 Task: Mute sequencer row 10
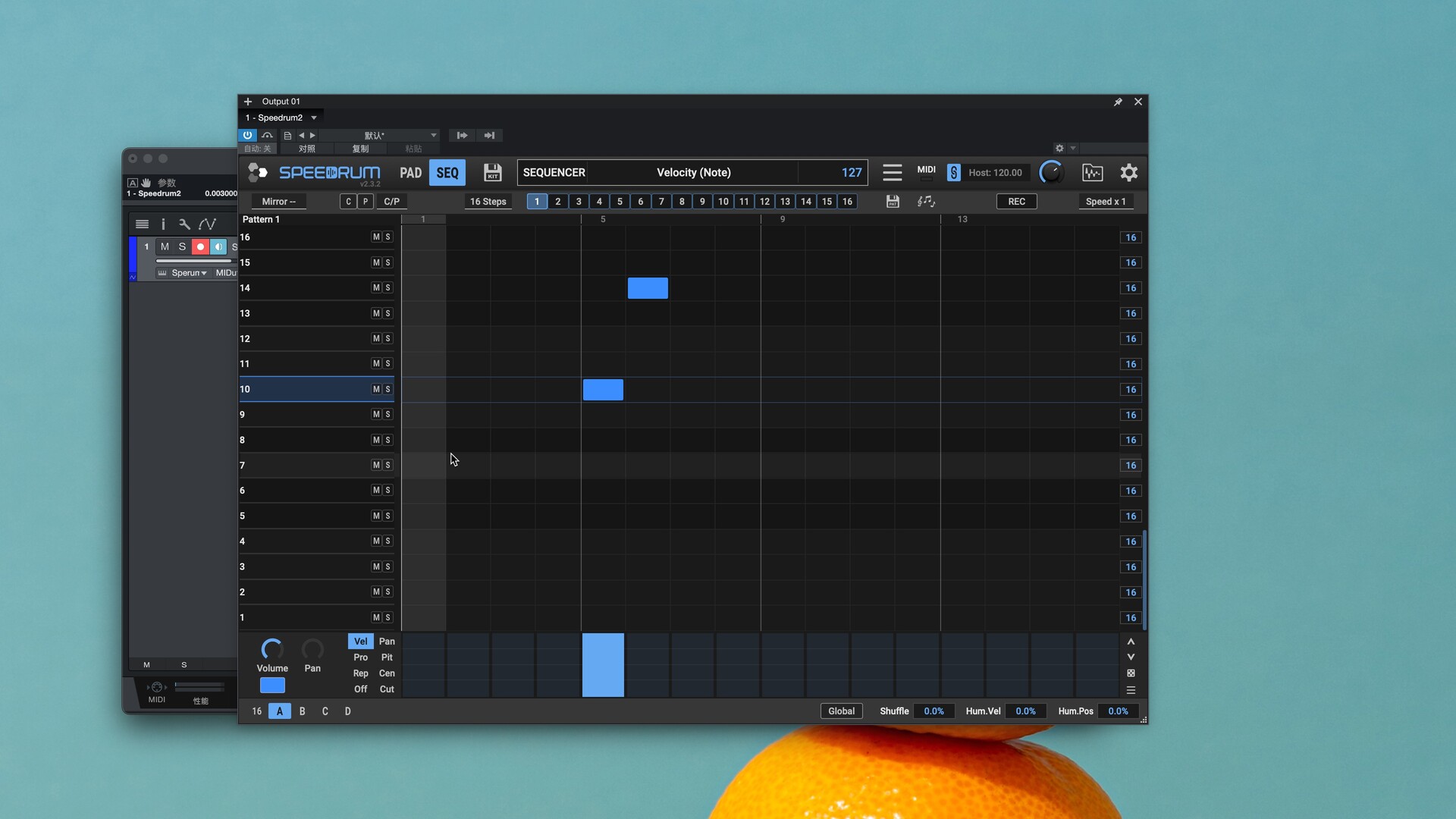pyautogui.click(x=376, y=390)
